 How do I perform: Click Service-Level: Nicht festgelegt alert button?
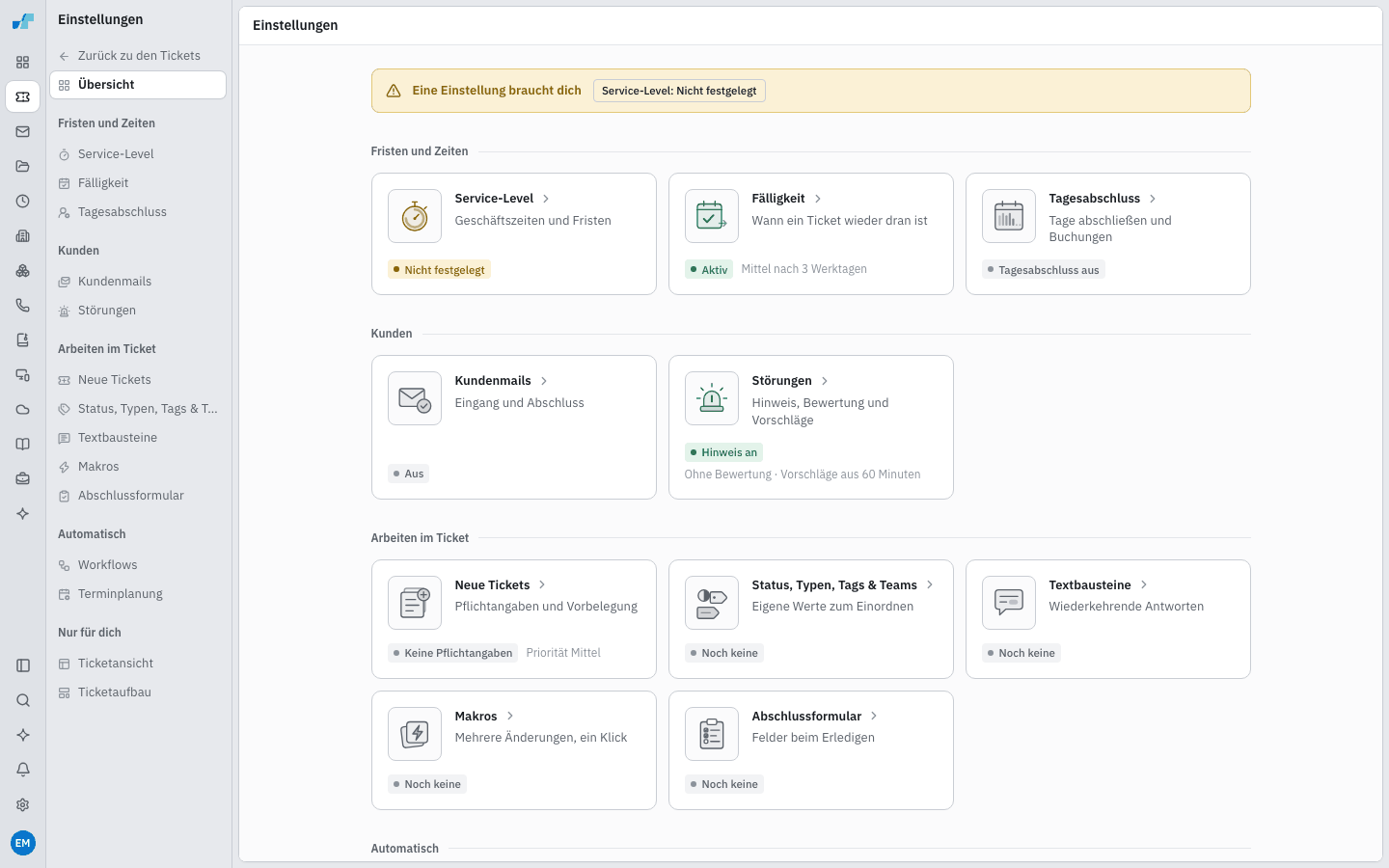click(679, 91)
